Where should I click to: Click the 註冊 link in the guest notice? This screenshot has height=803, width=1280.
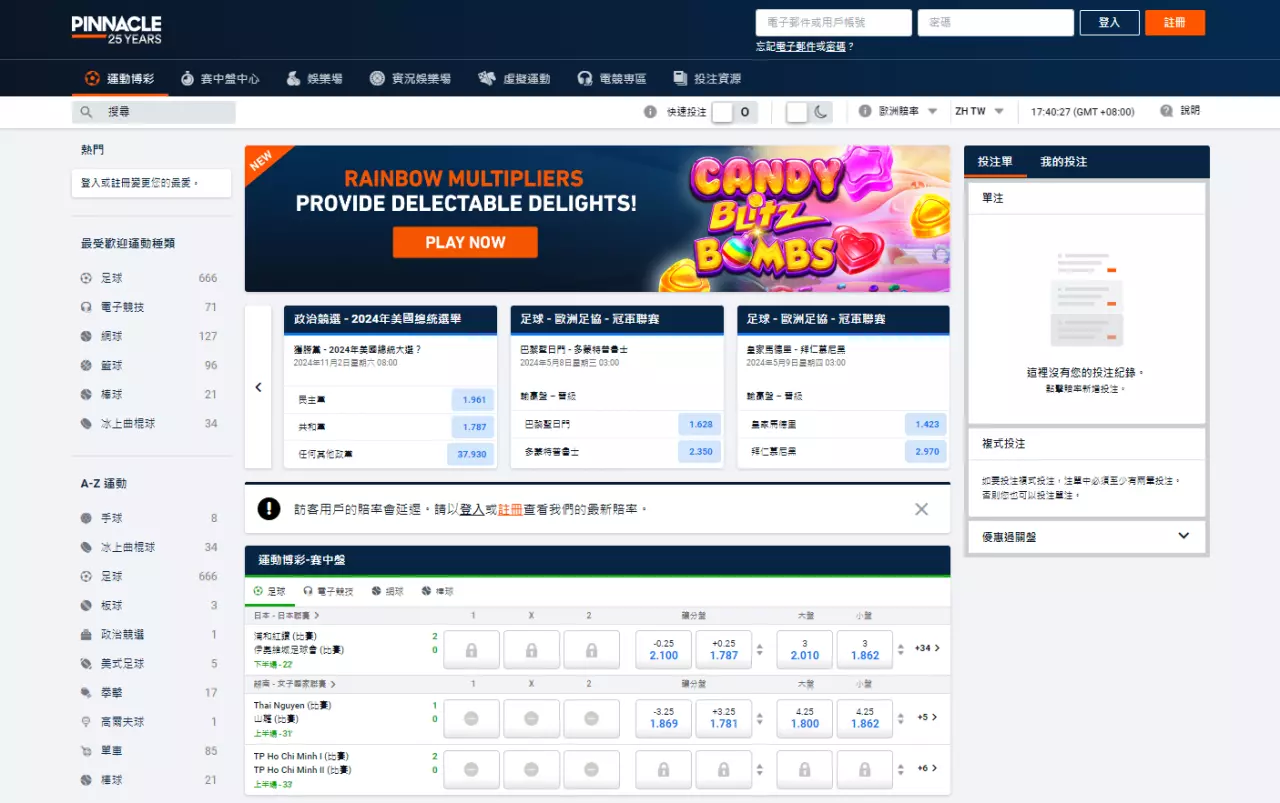click(510, 509)
